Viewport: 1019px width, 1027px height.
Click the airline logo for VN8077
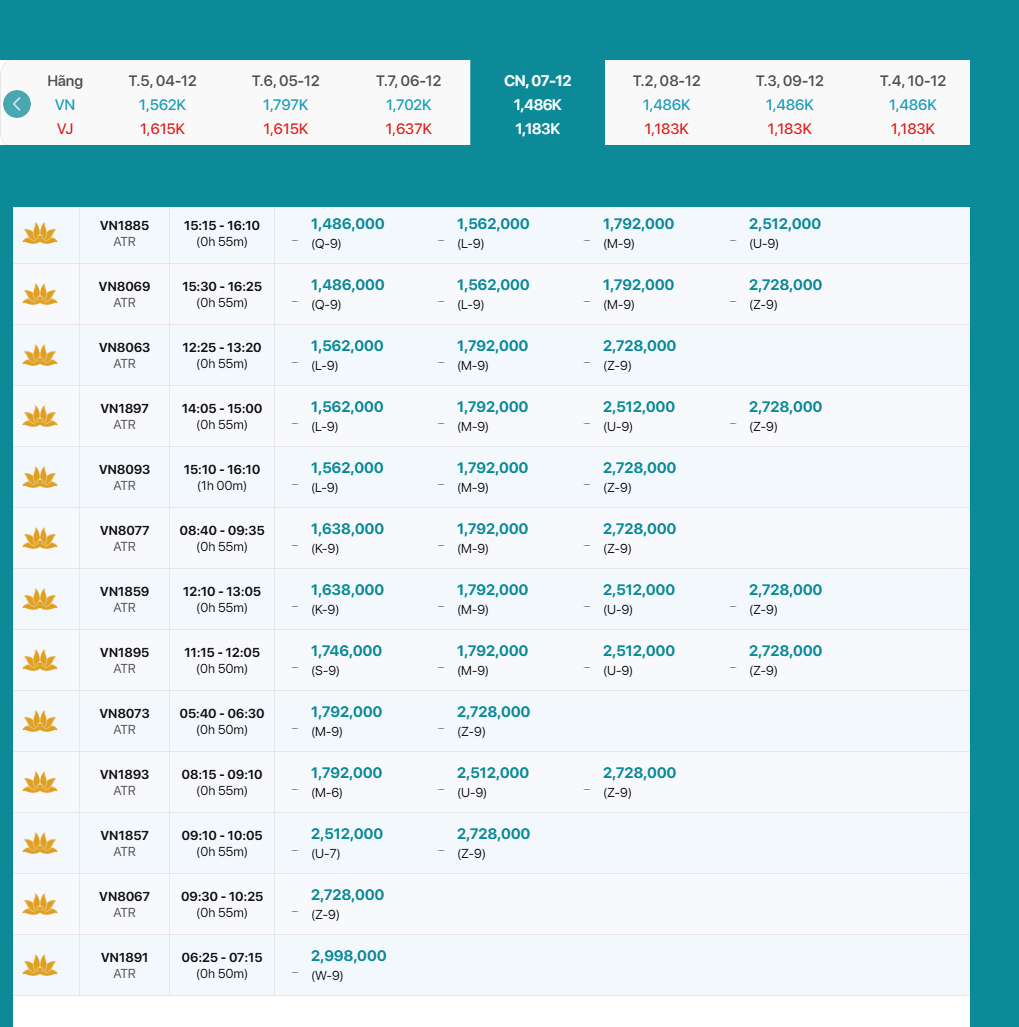pos(40,539)
